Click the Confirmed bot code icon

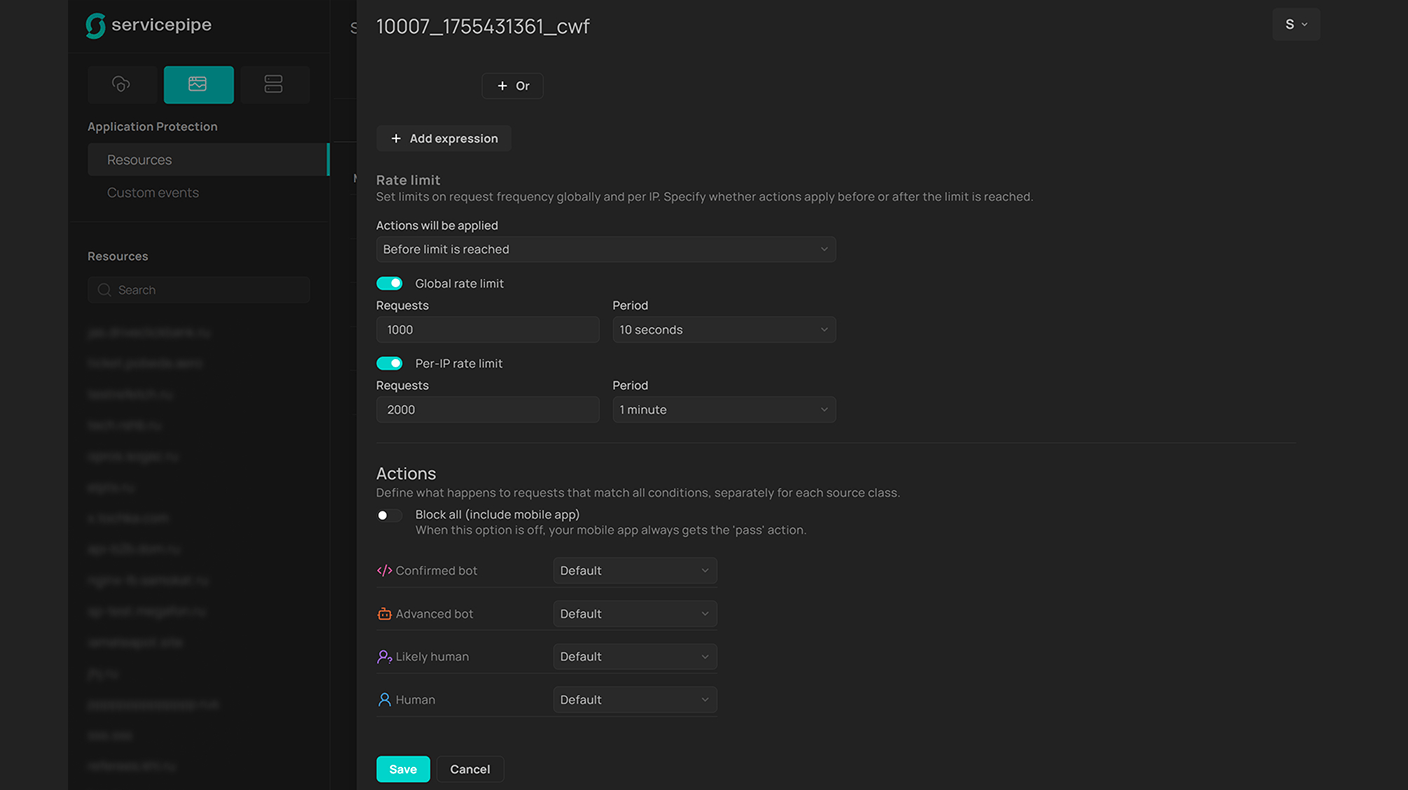384,571
